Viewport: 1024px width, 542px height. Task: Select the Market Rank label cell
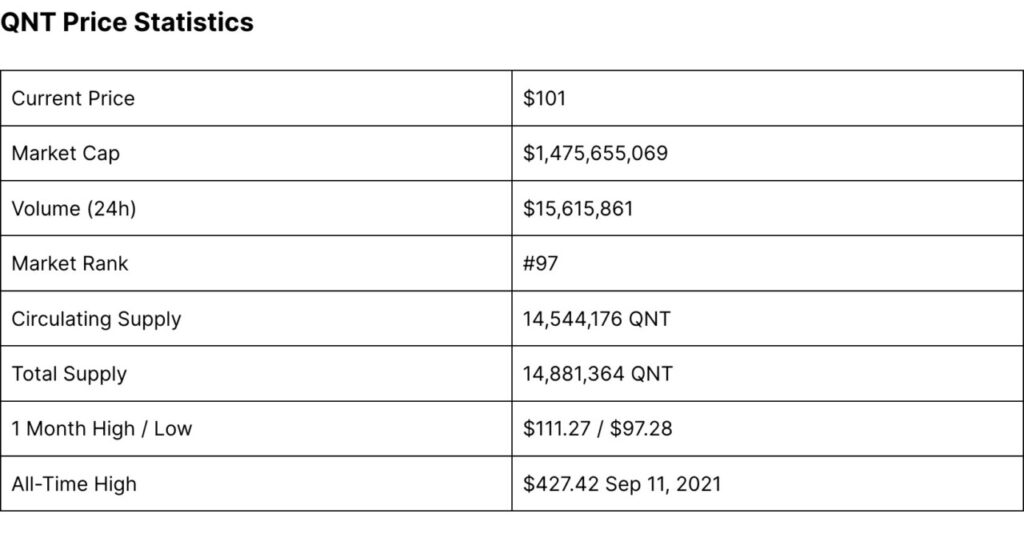70,263
